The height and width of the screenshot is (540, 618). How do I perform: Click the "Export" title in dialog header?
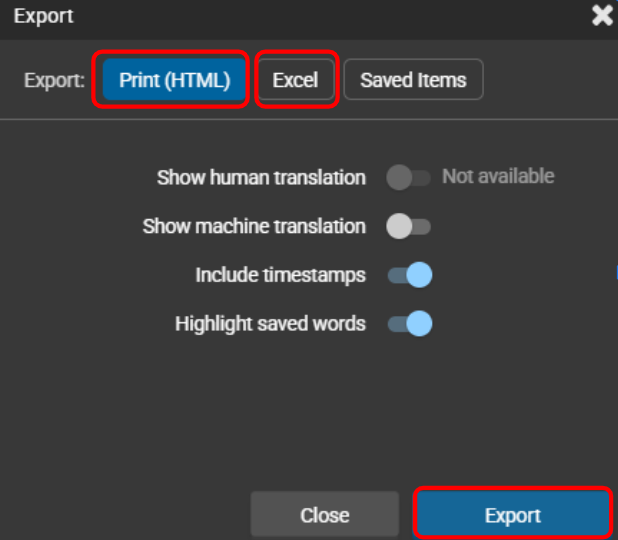(x=44, y=16)
